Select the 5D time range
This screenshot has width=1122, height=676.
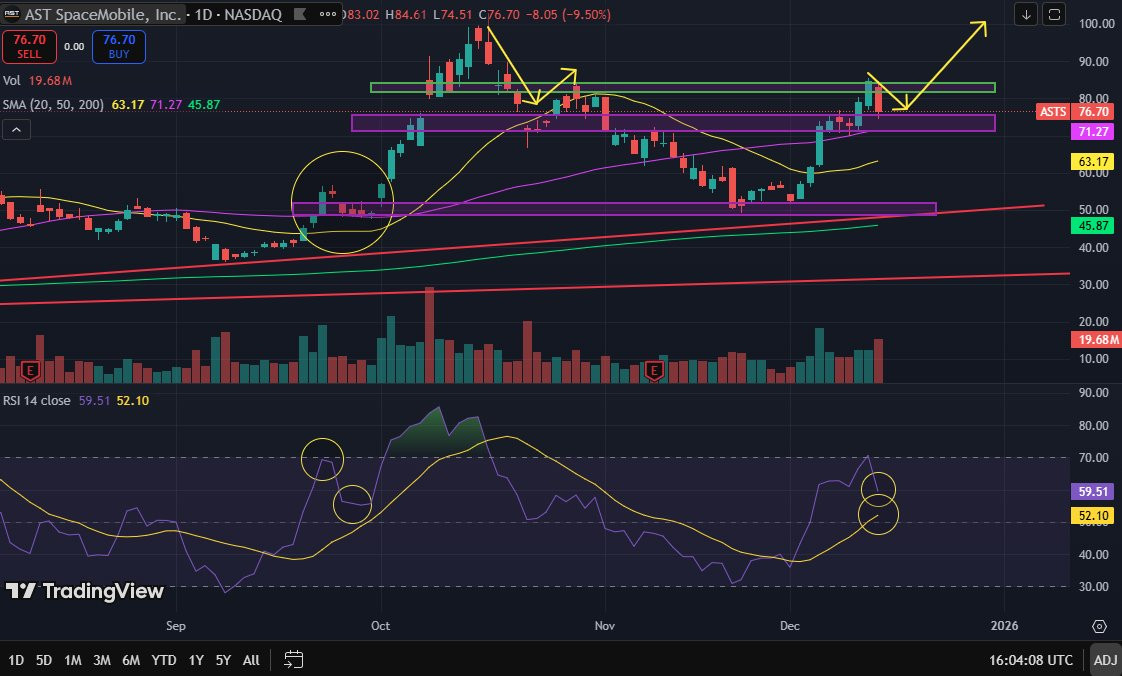pyautogui.click(x=44, y=660)
